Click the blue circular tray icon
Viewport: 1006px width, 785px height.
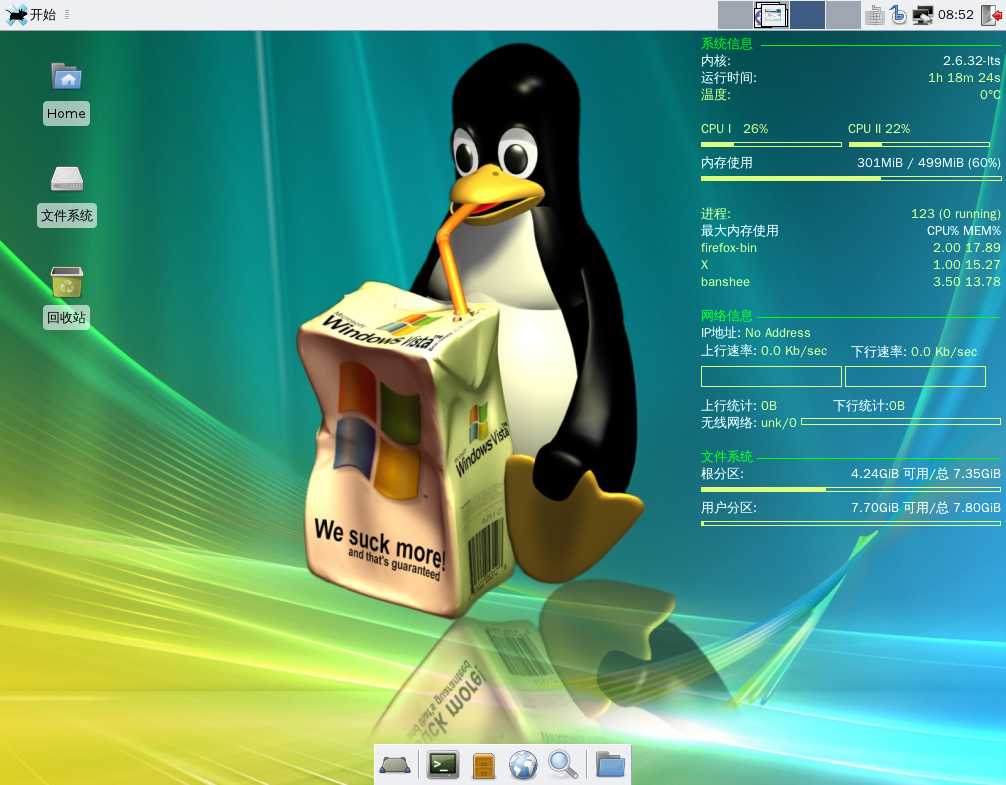[x=898, y=15]
